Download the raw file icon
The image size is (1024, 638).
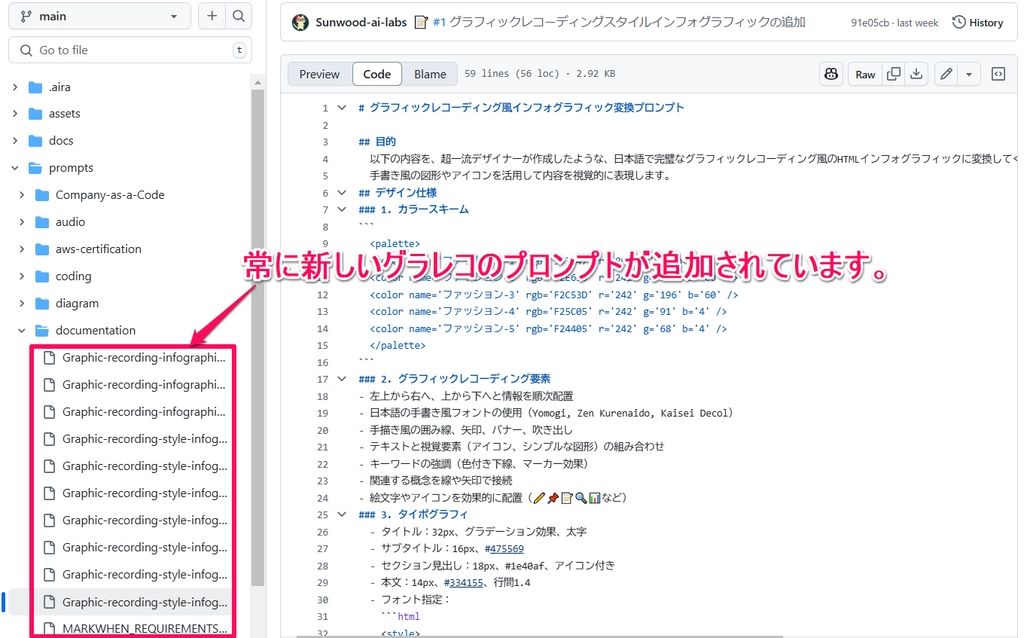coord(916,74)
